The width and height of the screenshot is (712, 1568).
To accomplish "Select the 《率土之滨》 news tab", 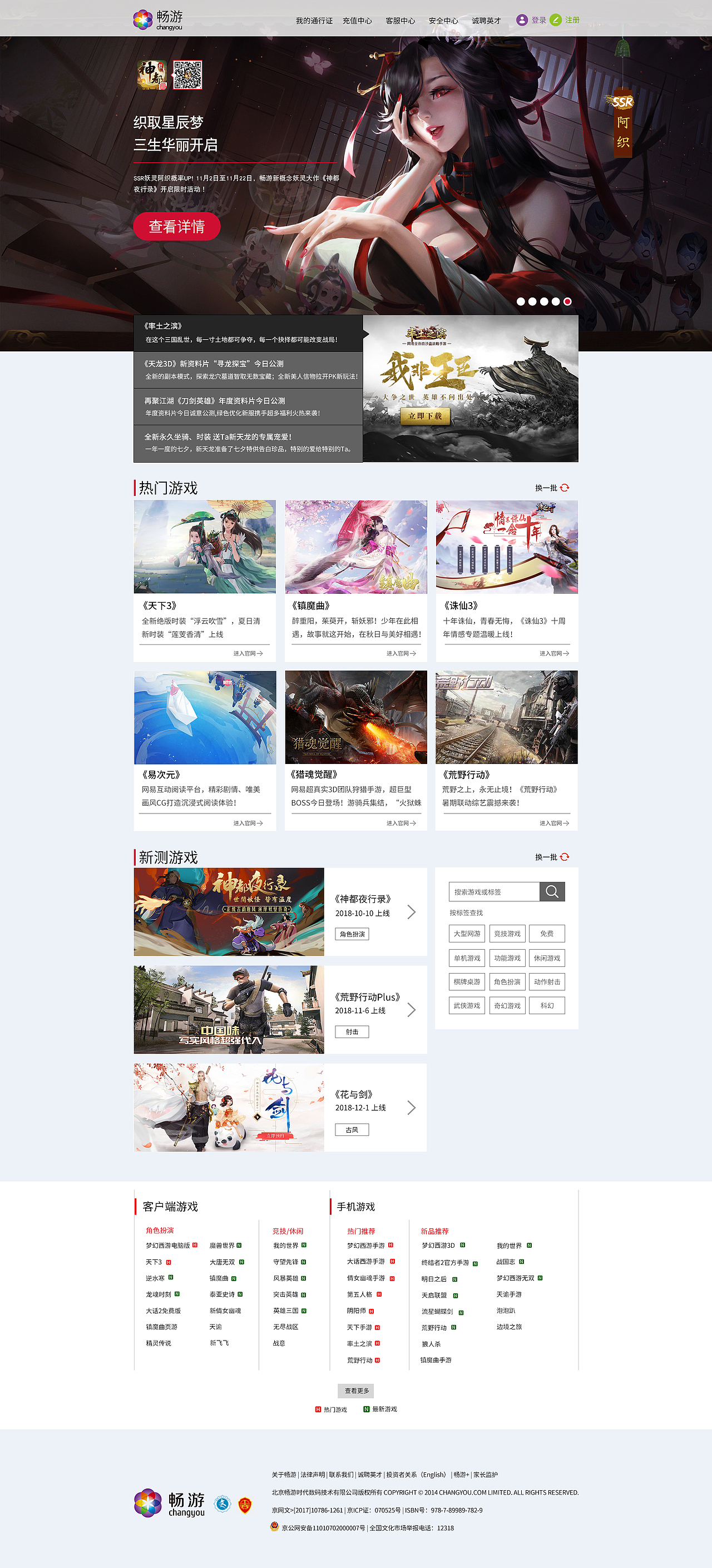I will pyautogui.click(x=249, y=333).
